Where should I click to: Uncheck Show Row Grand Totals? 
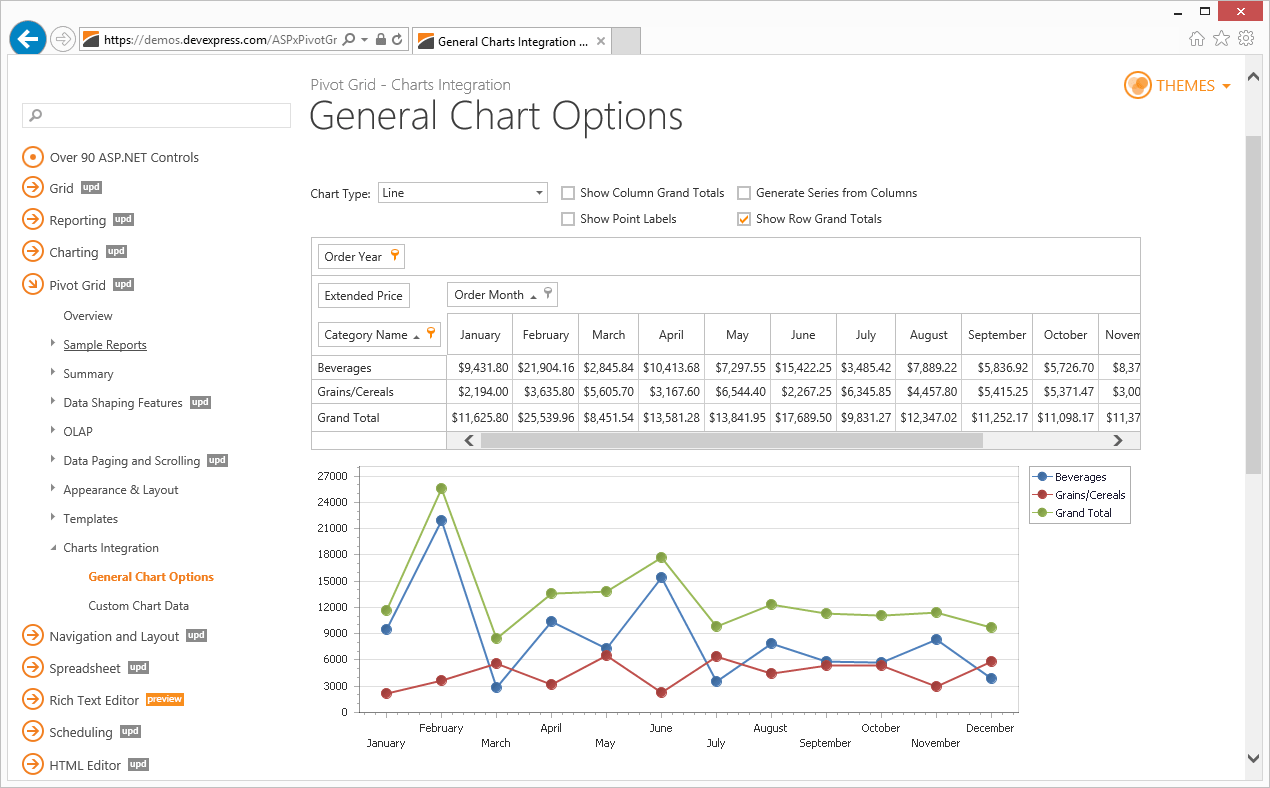pyautogui.click(x=744, y=218)
